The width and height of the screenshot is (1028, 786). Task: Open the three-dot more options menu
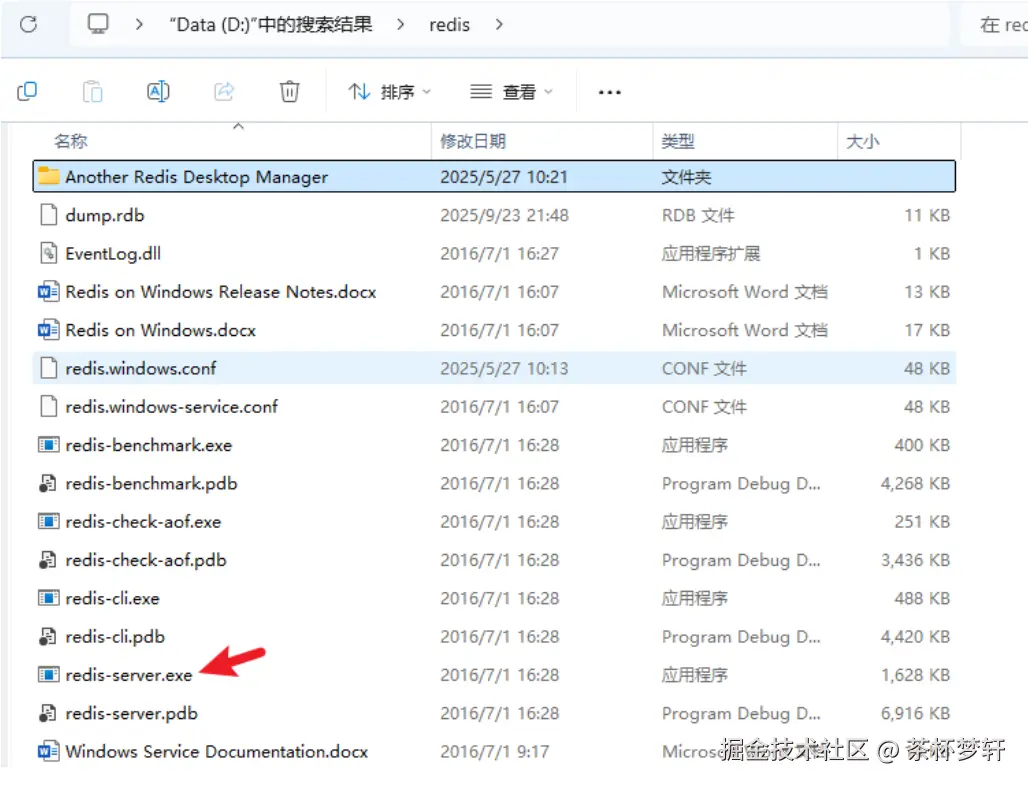click(x=610, y=92)
